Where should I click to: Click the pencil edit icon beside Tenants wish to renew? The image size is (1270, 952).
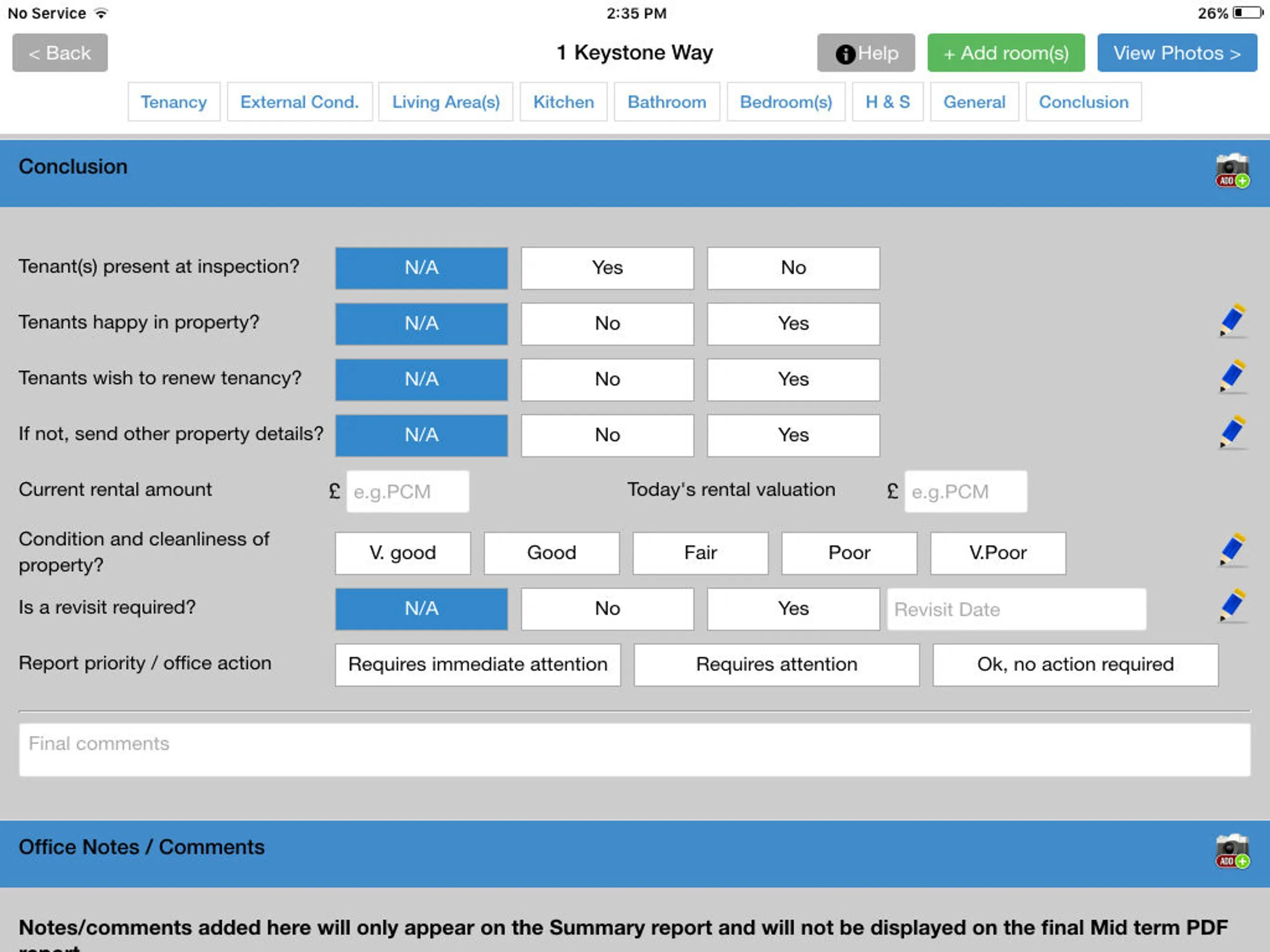tap(1232, 377)
